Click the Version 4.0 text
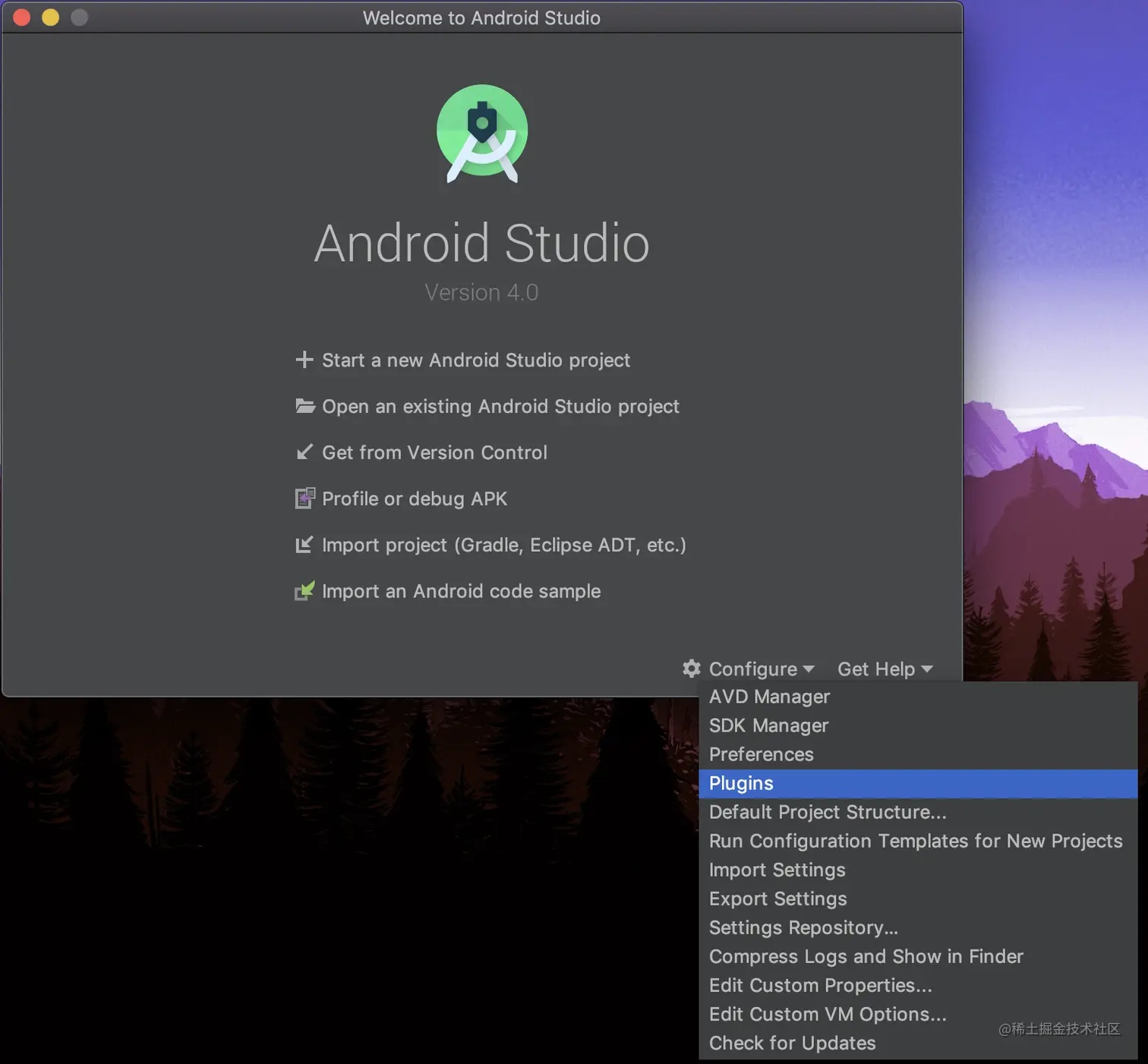The image size is (1148, 1064). (x=481, y=292)
